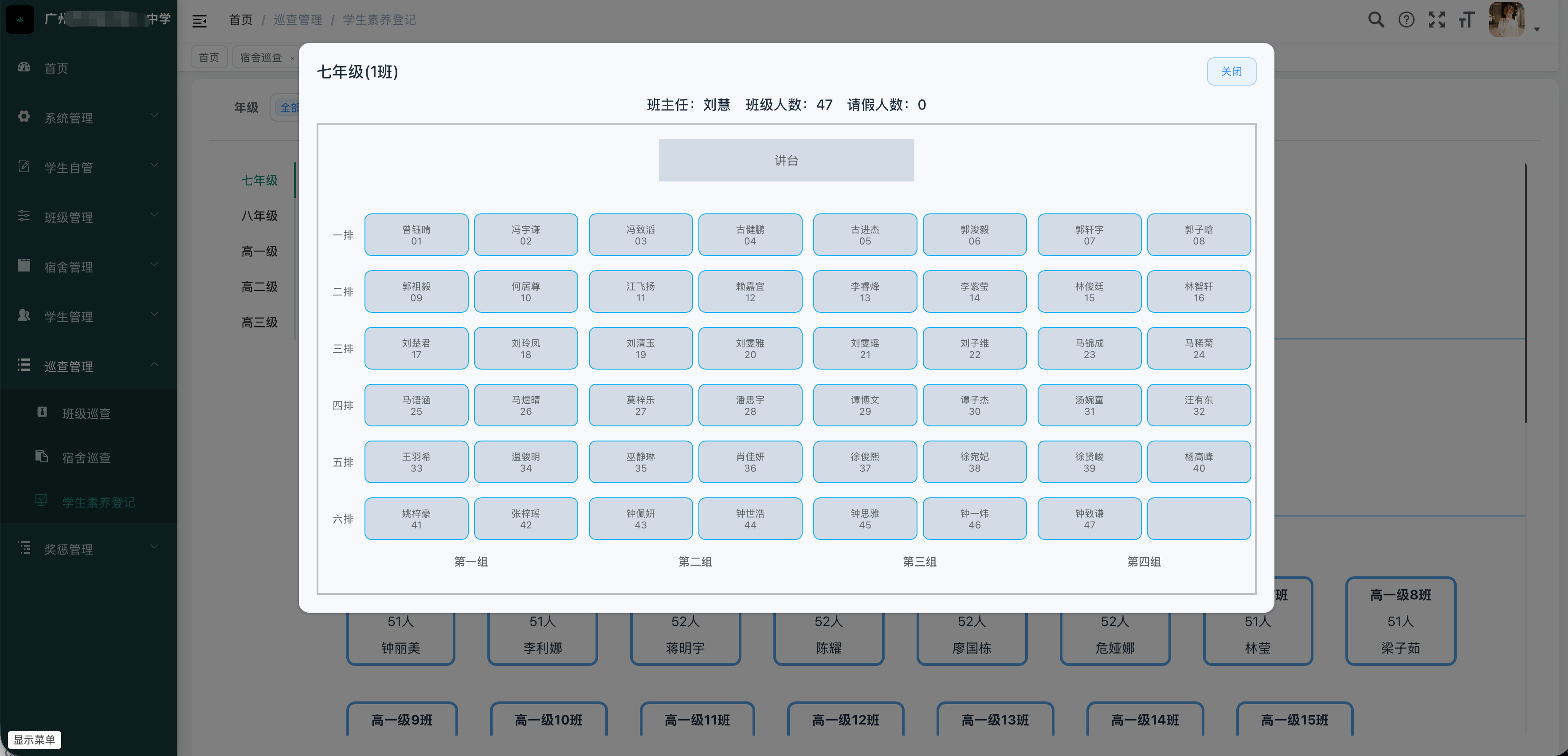The height and width of the screenshot is (756, 1568).
Task: Open the font size adjustment icon
Action: (1467, 20)
